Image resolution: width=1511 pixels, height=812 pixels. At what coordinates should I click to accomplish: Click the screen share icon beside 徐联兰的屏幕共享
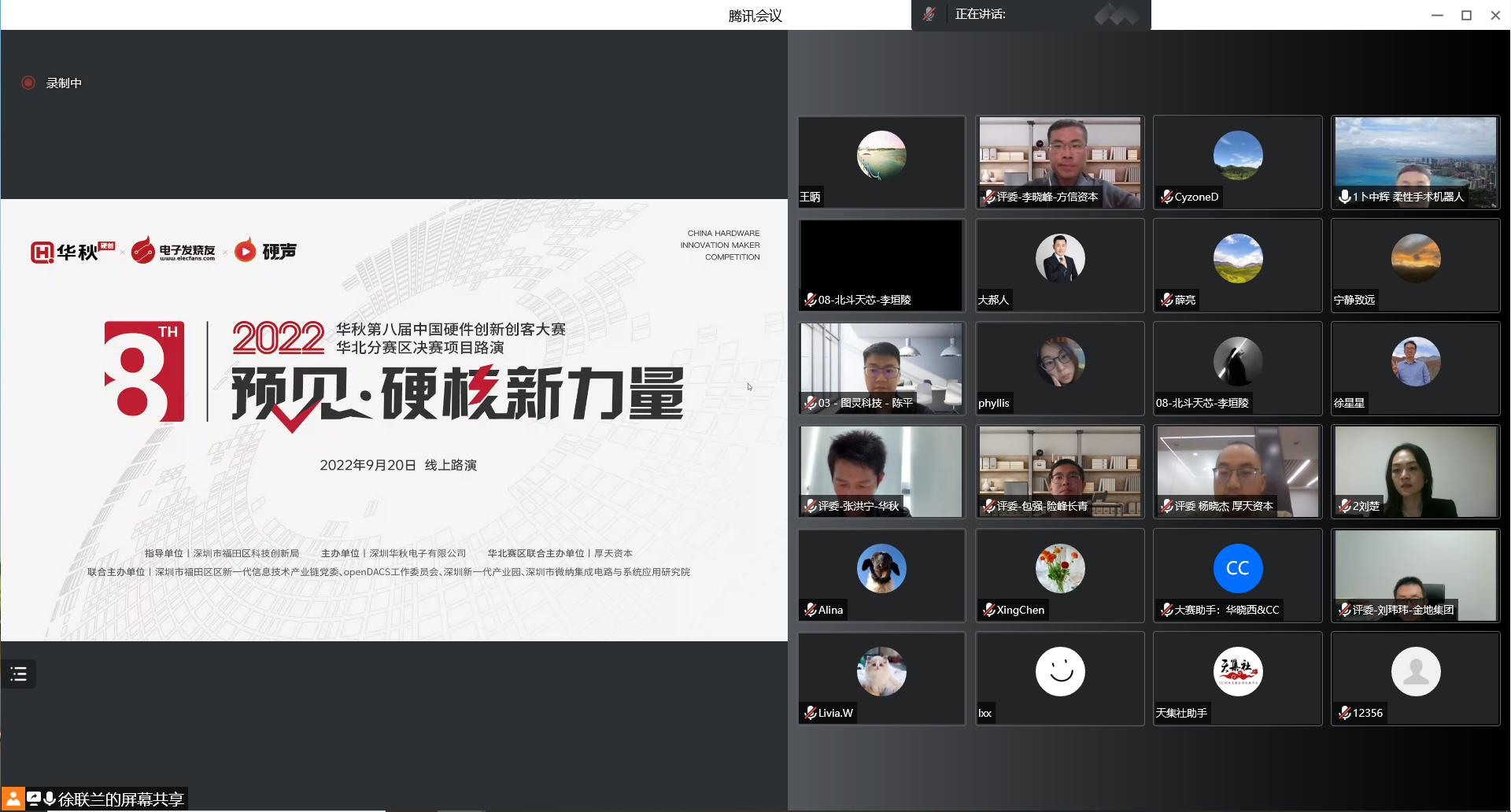coord(34,799)
